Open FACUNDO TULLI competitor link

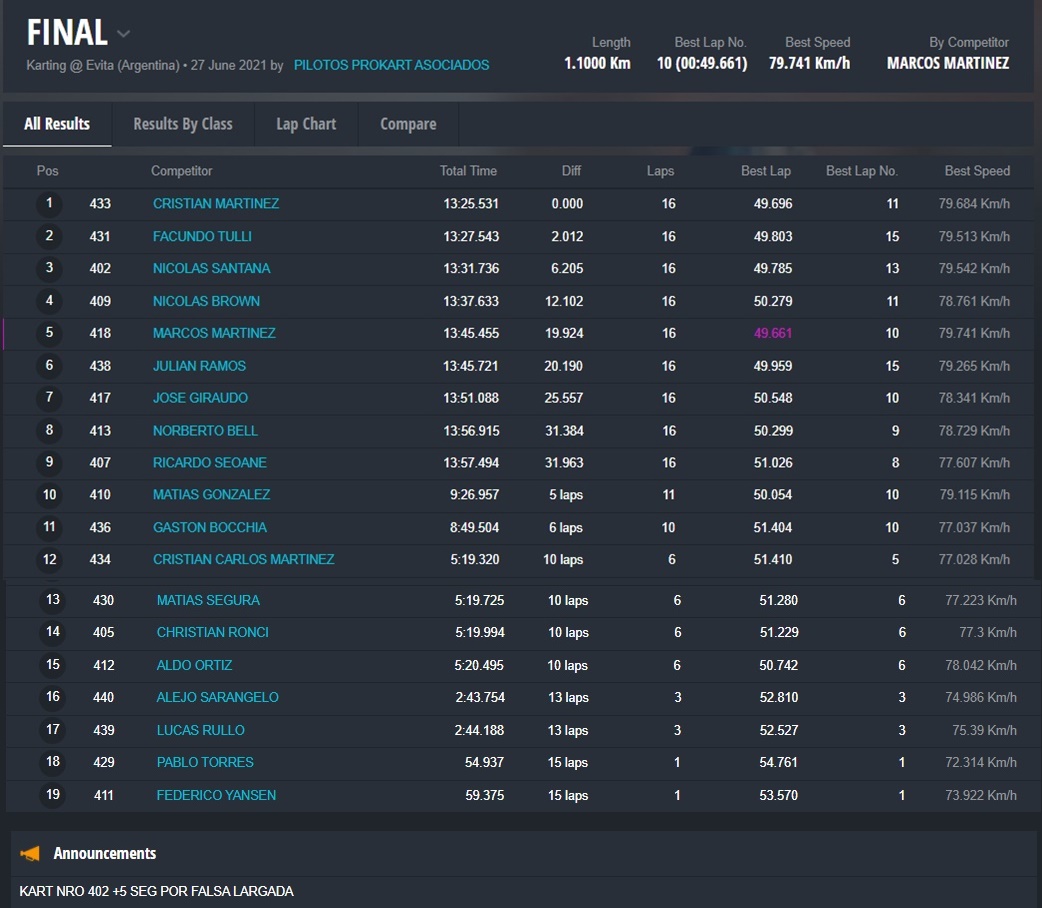click(202, 237)
